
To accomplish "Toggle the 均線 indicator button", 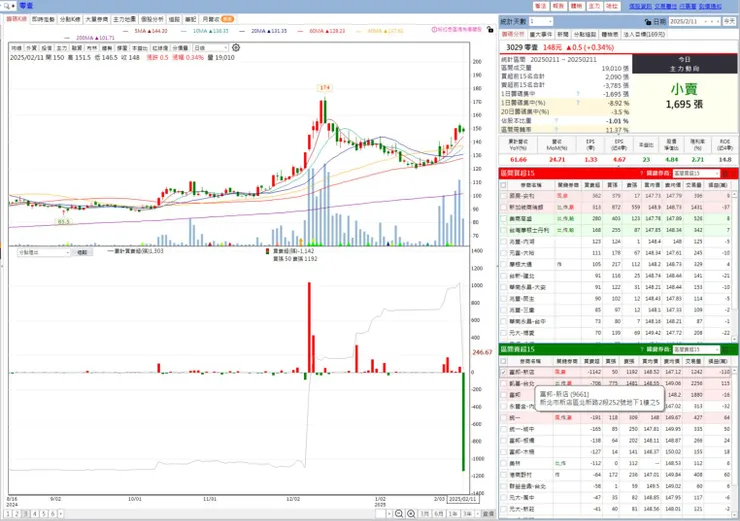I will click(x=17, y=48).
